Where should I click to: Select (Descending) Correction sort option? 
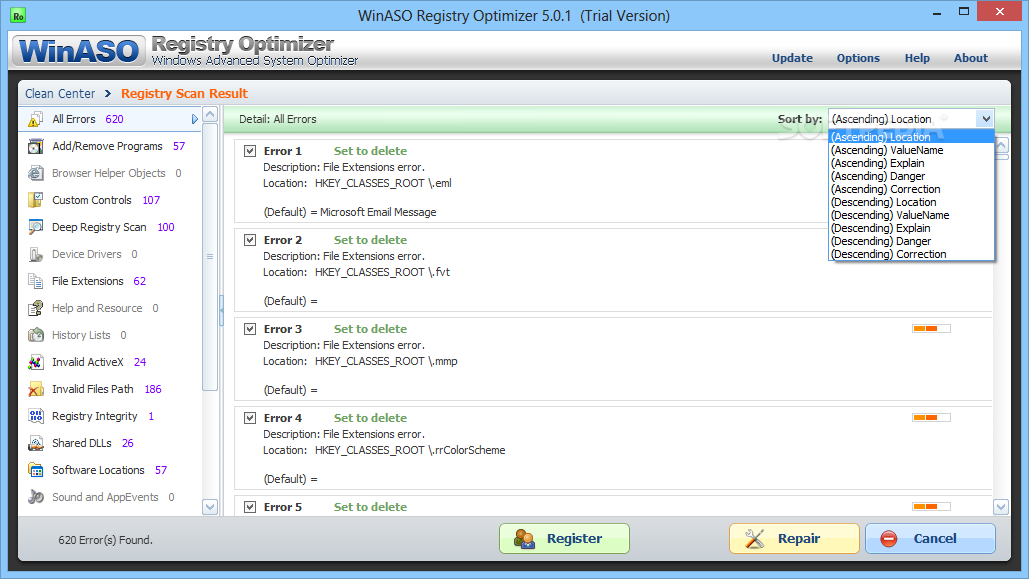click(912, 254)
